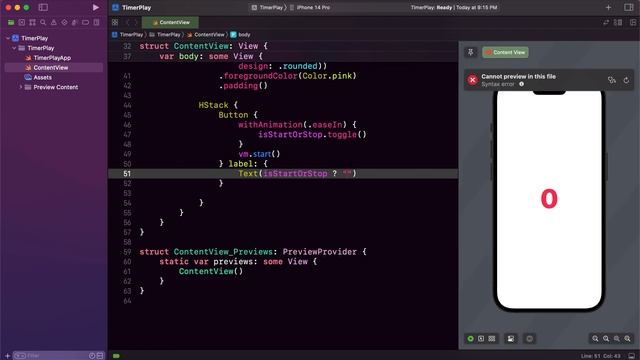Select Selectable preview mode
This screenshot has width=640, height=360.
(x=481, y=338)
